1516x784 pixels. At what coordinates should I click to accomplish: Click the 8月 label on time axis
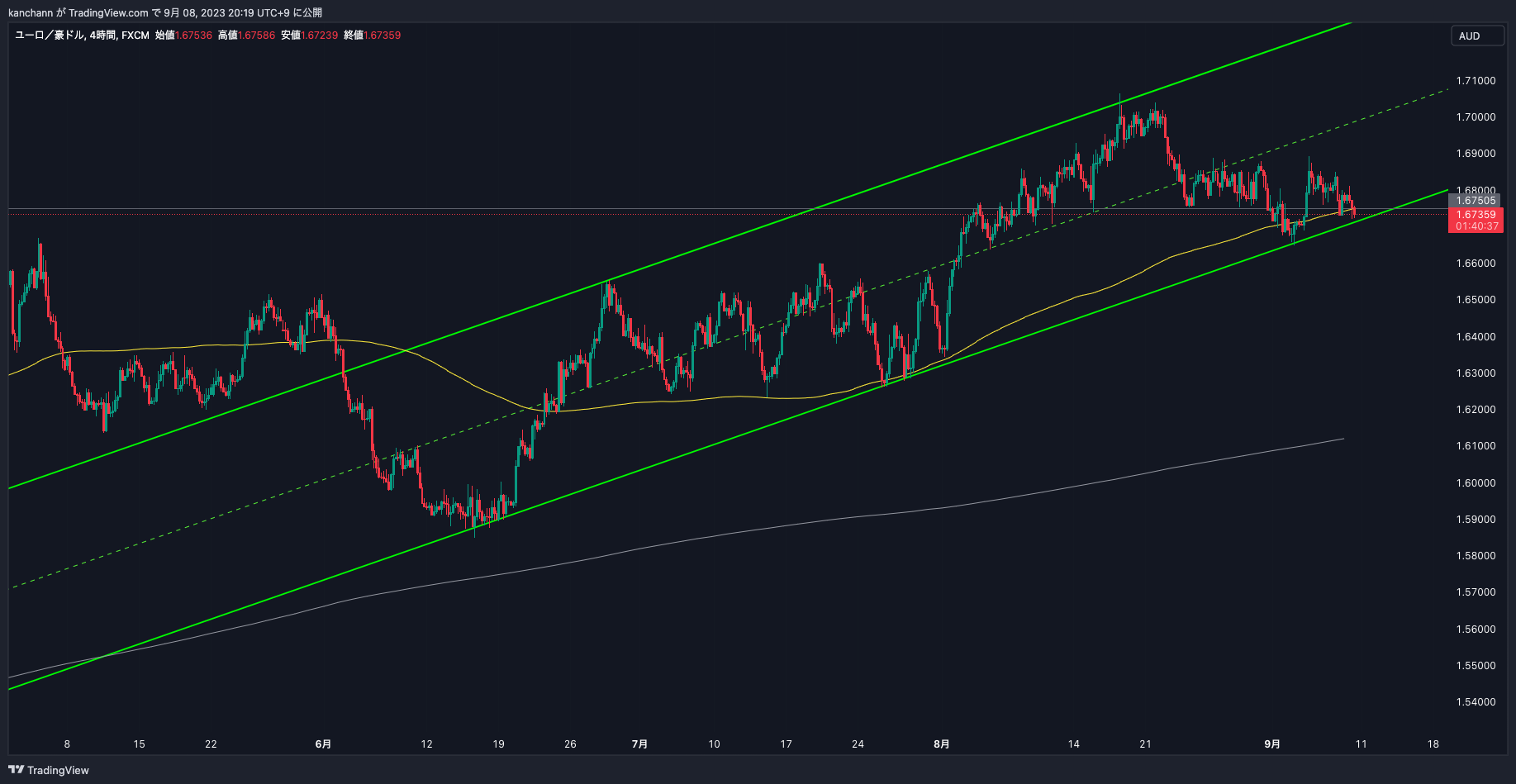[941, 744]
